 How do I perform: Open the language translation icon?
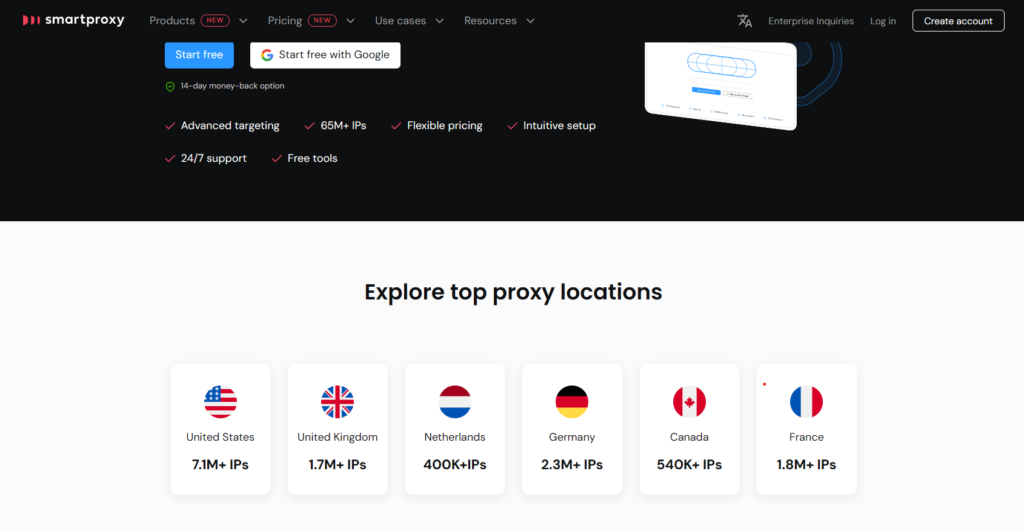[x=744, y=21]
